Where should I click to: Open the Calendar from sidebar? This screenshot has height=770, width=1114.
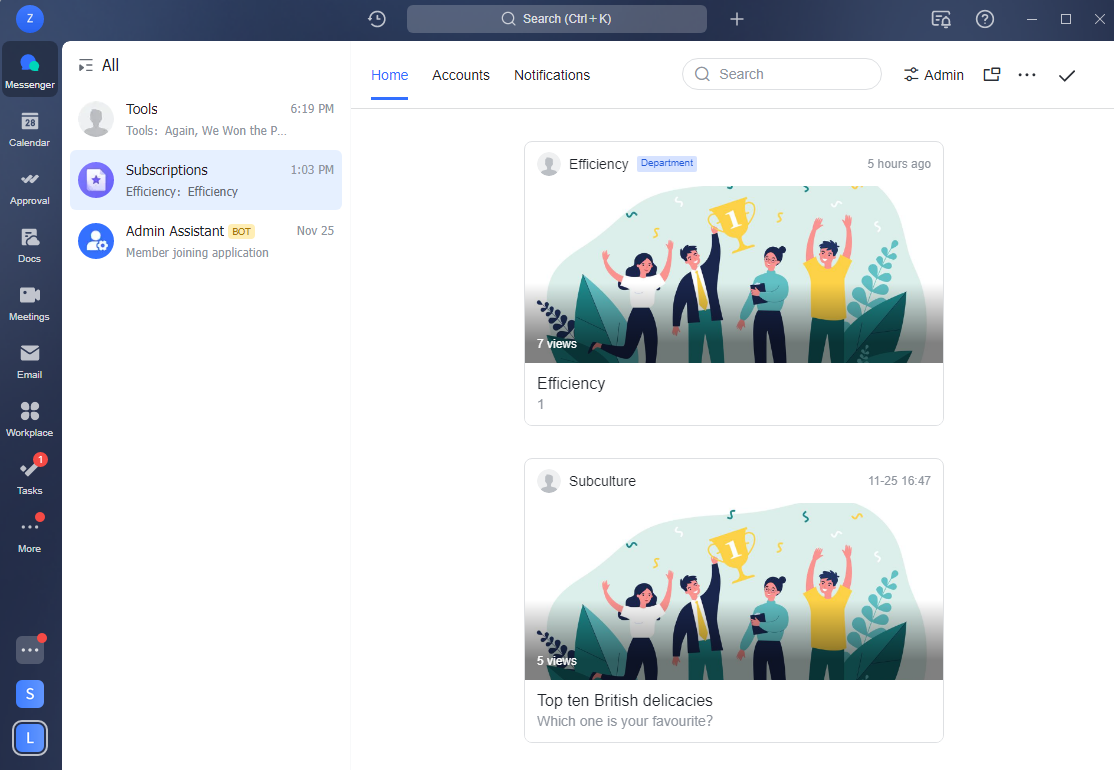click(29, 130)
